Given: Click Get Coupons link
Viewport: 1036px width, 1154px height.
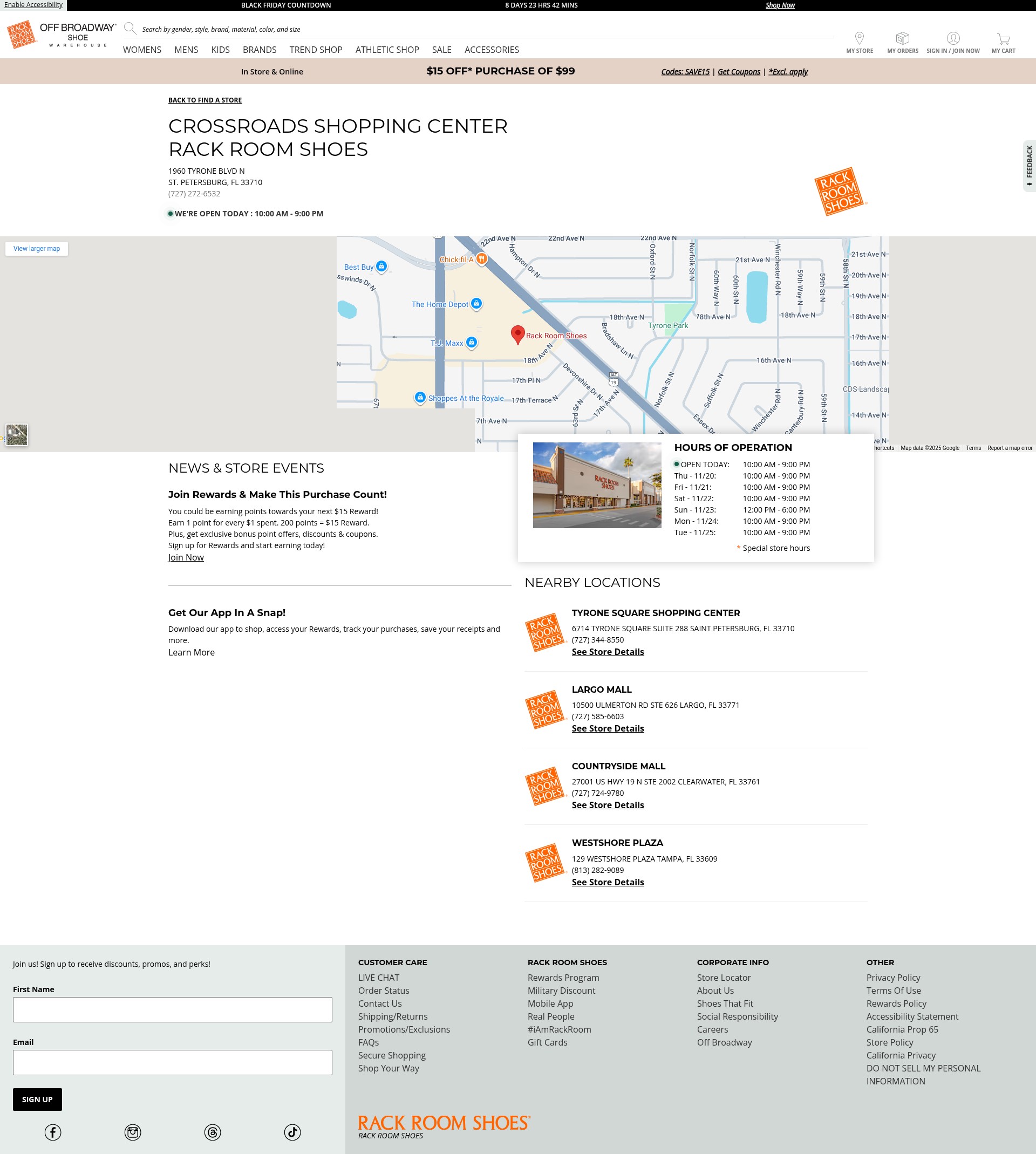Looking at the screenshot, I should point(739,72).
